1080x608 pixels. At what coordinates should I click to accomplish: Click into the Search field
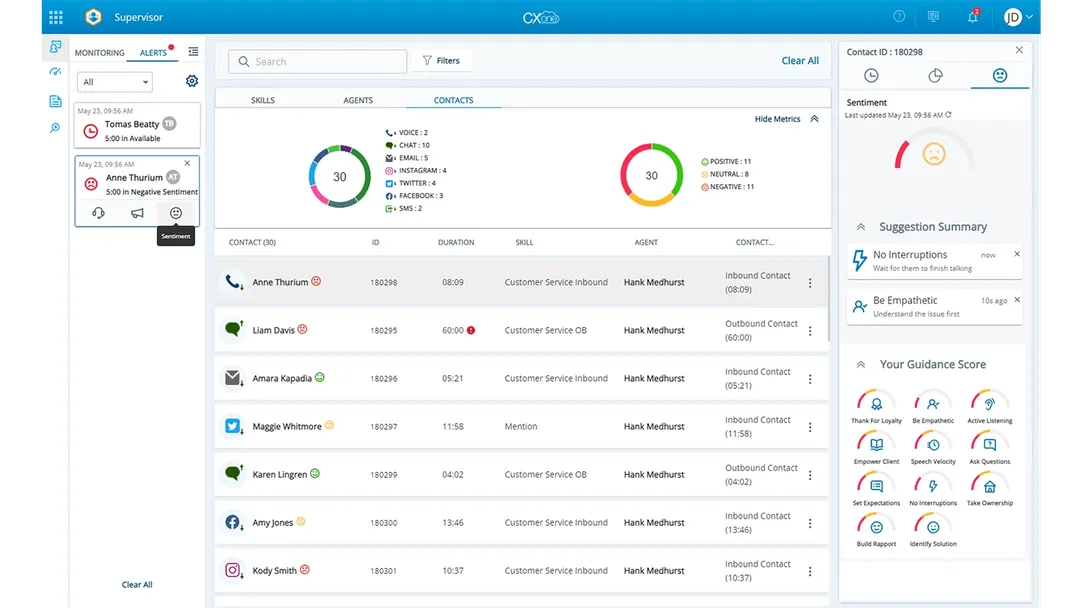point(318,61)
